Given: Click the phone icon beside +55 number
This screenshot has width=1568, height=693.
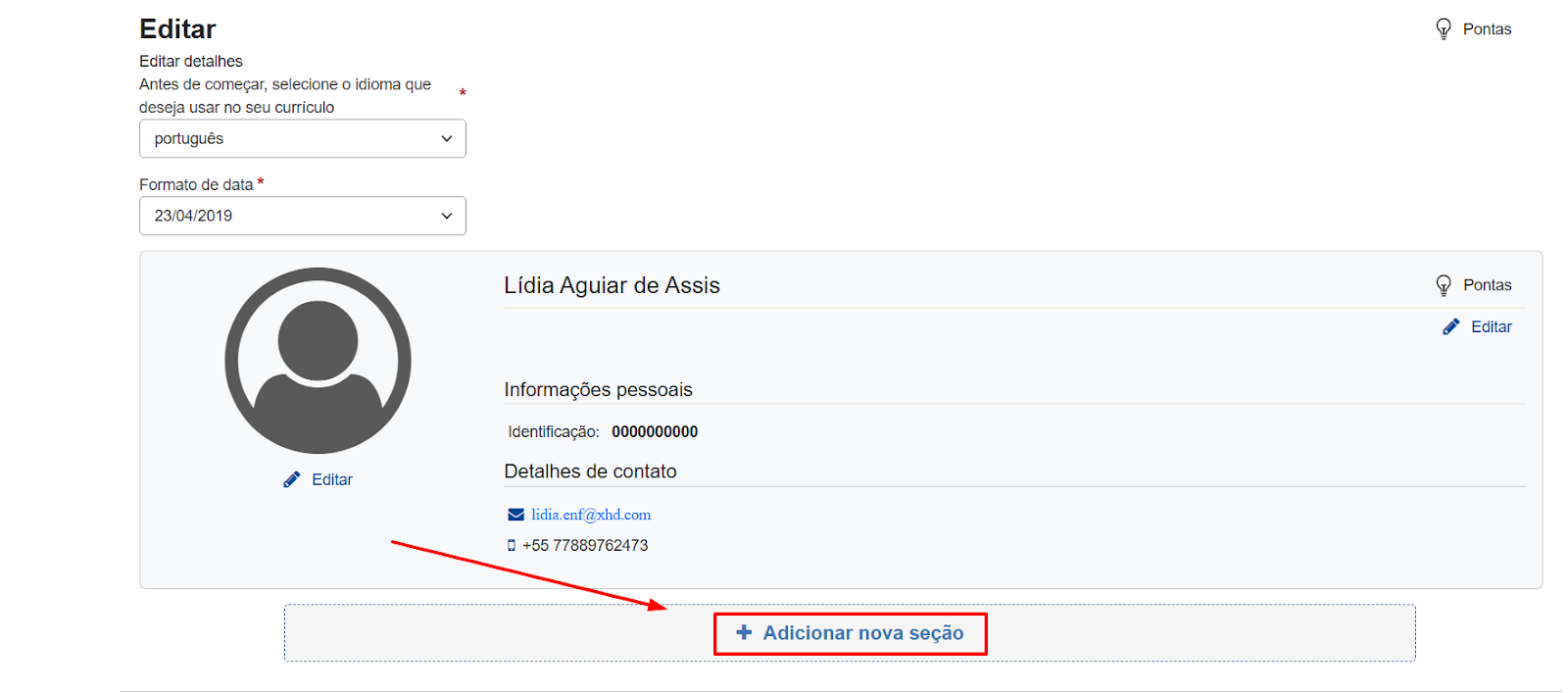Looking at the screenshot, I should (x=512, y=545).
